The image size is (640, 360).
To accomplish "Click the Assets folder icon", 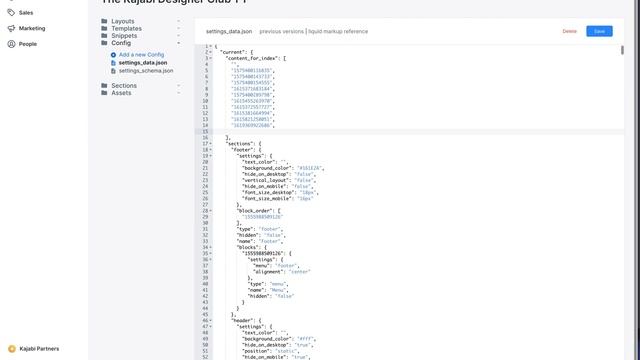I will [104, 93].
